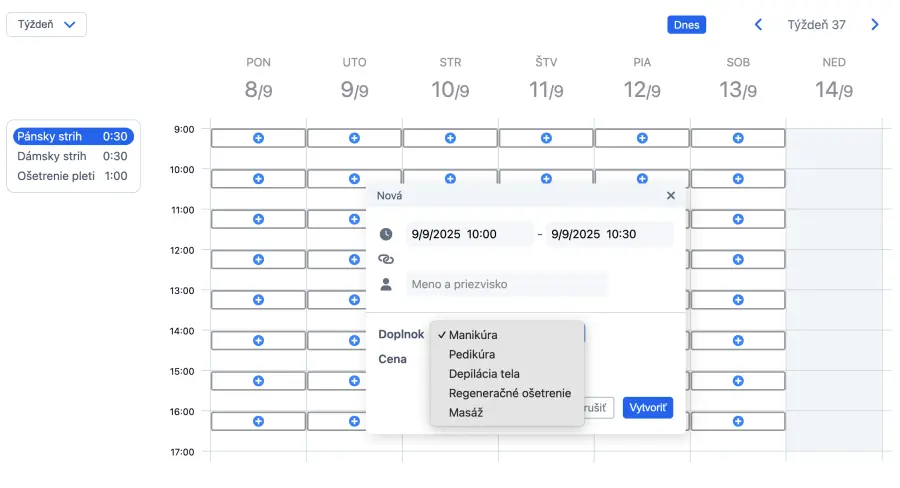Go to next week arrow
Viewport: 900px width, 488px height.
875,25
